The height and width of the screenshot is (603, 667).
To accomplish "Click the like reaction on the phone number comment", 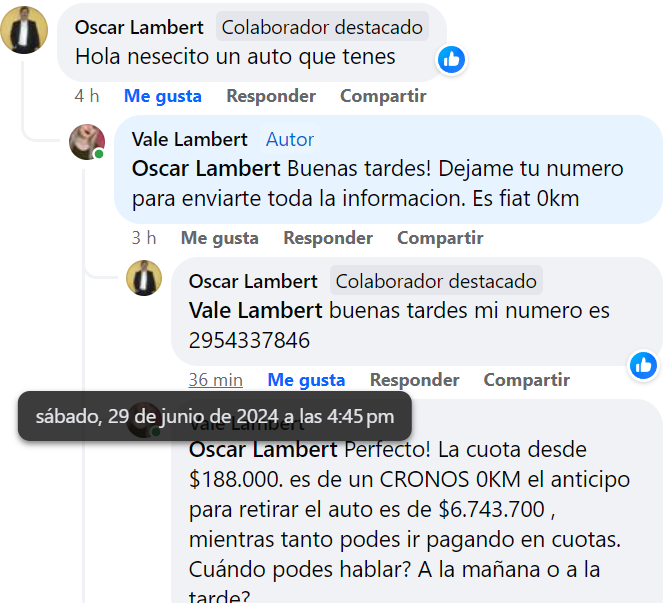I will click(643, 365).
